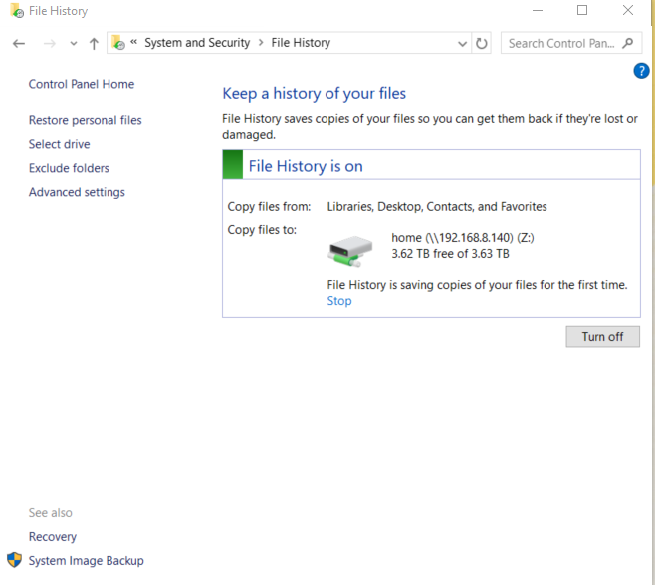This screenshot has width=655, height=585.
Task: Click the network drive icon
Action: click(x=350, y=251)
